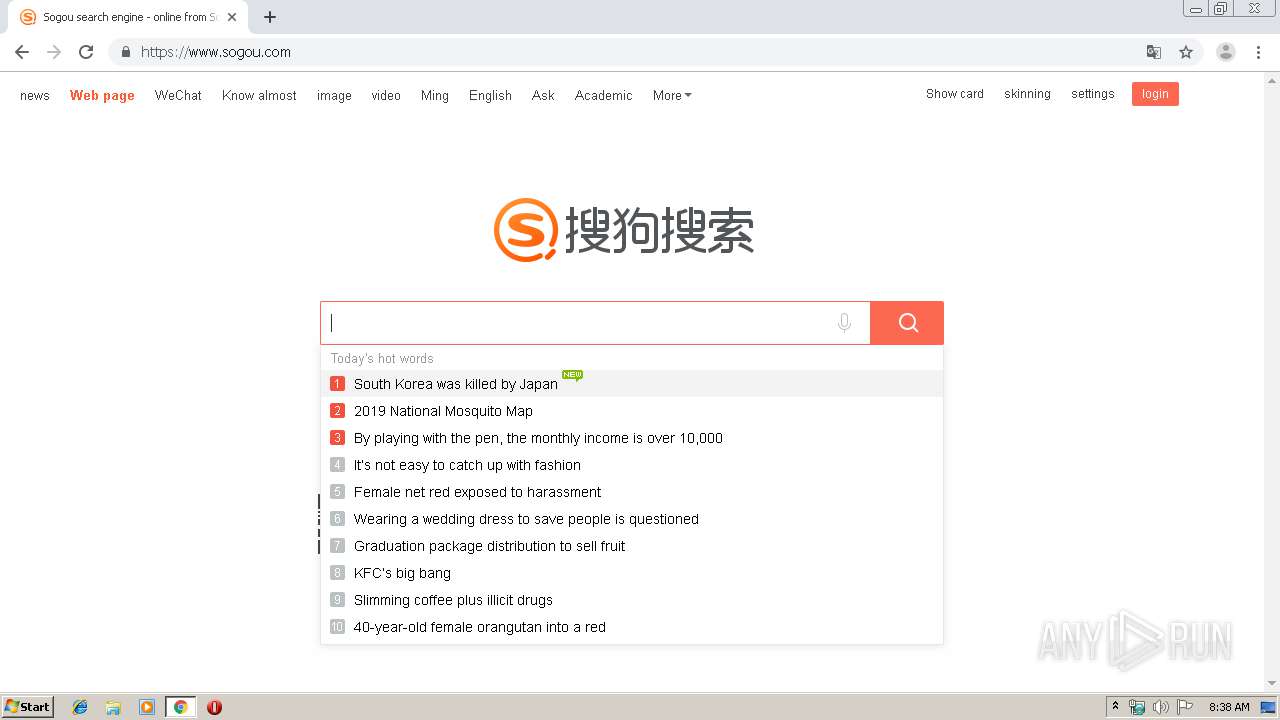The height and width of the screenshot is (720, 1280).
Task: Click the page scrollbar down arrow
Action: (1272, 684)
